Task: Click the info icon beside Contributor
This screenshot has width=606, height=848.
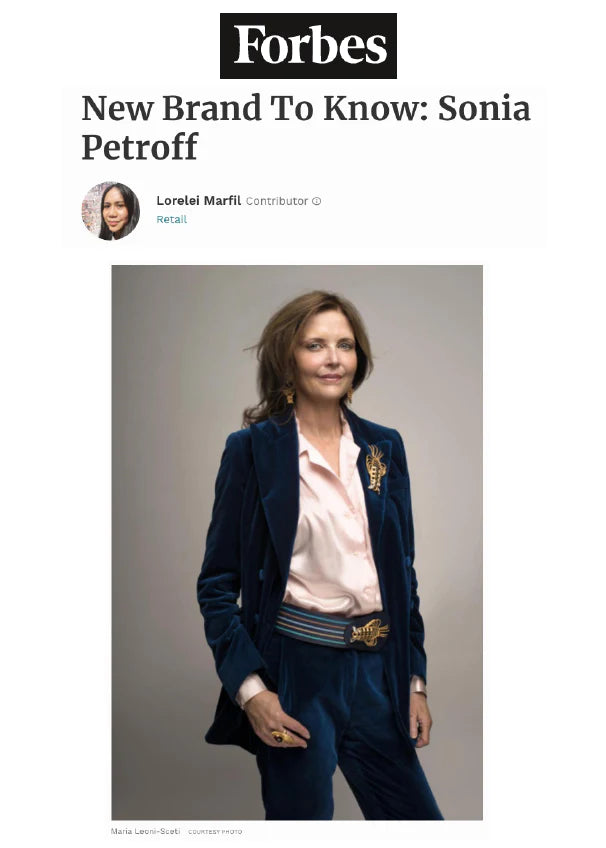Action: [x=317, y=201]
